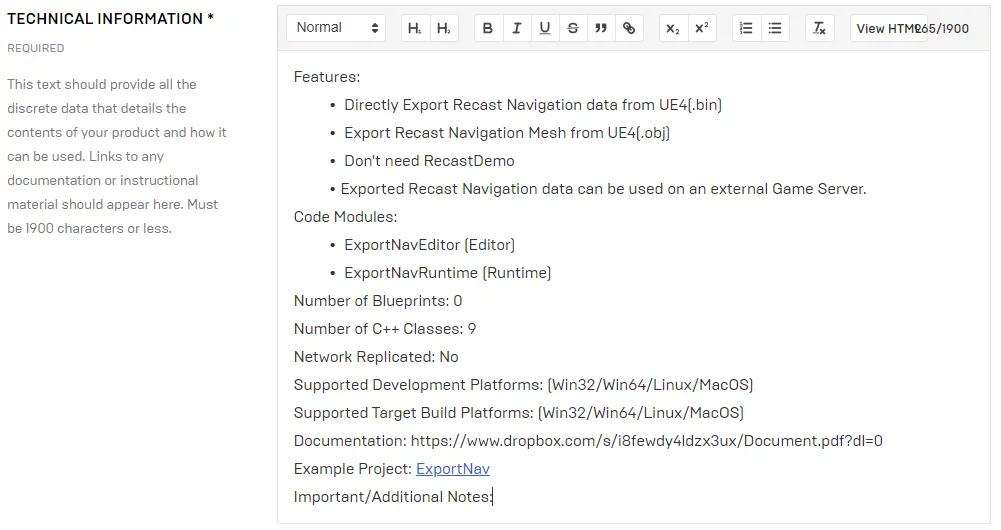The height and width of the screenshot is (530, 1001).
Task: Toggle underline formatting
Action: 544,29
